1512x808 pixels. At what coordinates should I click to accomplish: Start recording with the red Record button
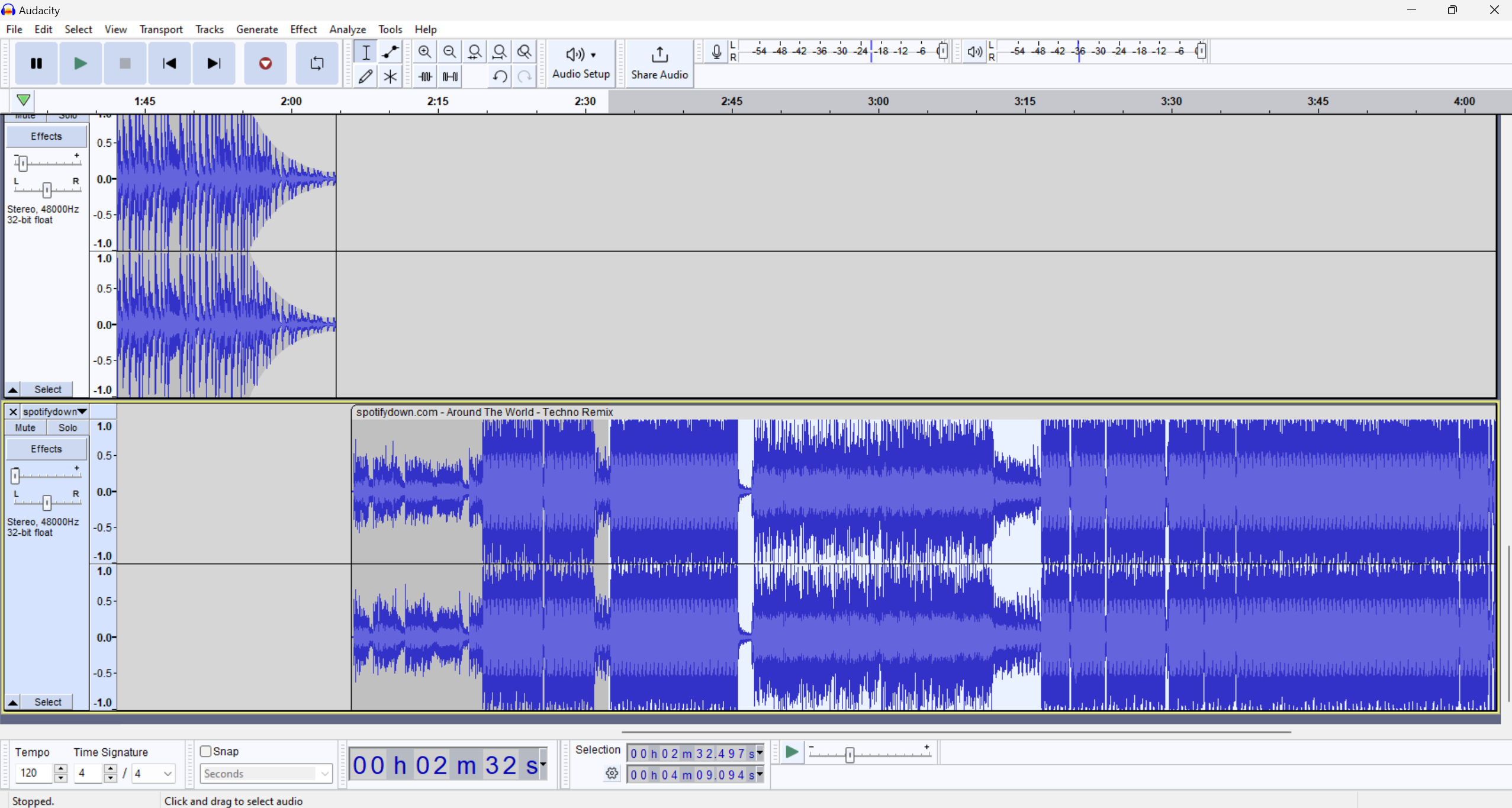(x=265, y=63)
